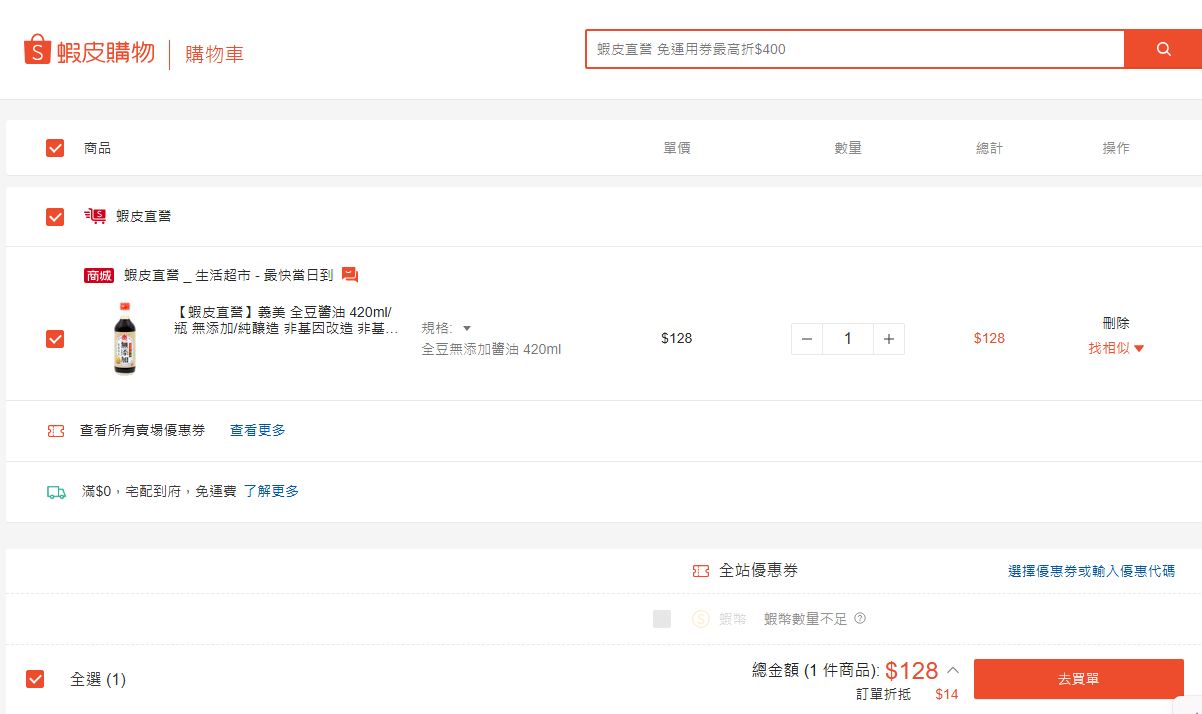The width and height of the screenshot is (1202, 714).
Task: Click the 選擇優惠券或輸入優惠代碼 link
Action: coord(1092,571)
